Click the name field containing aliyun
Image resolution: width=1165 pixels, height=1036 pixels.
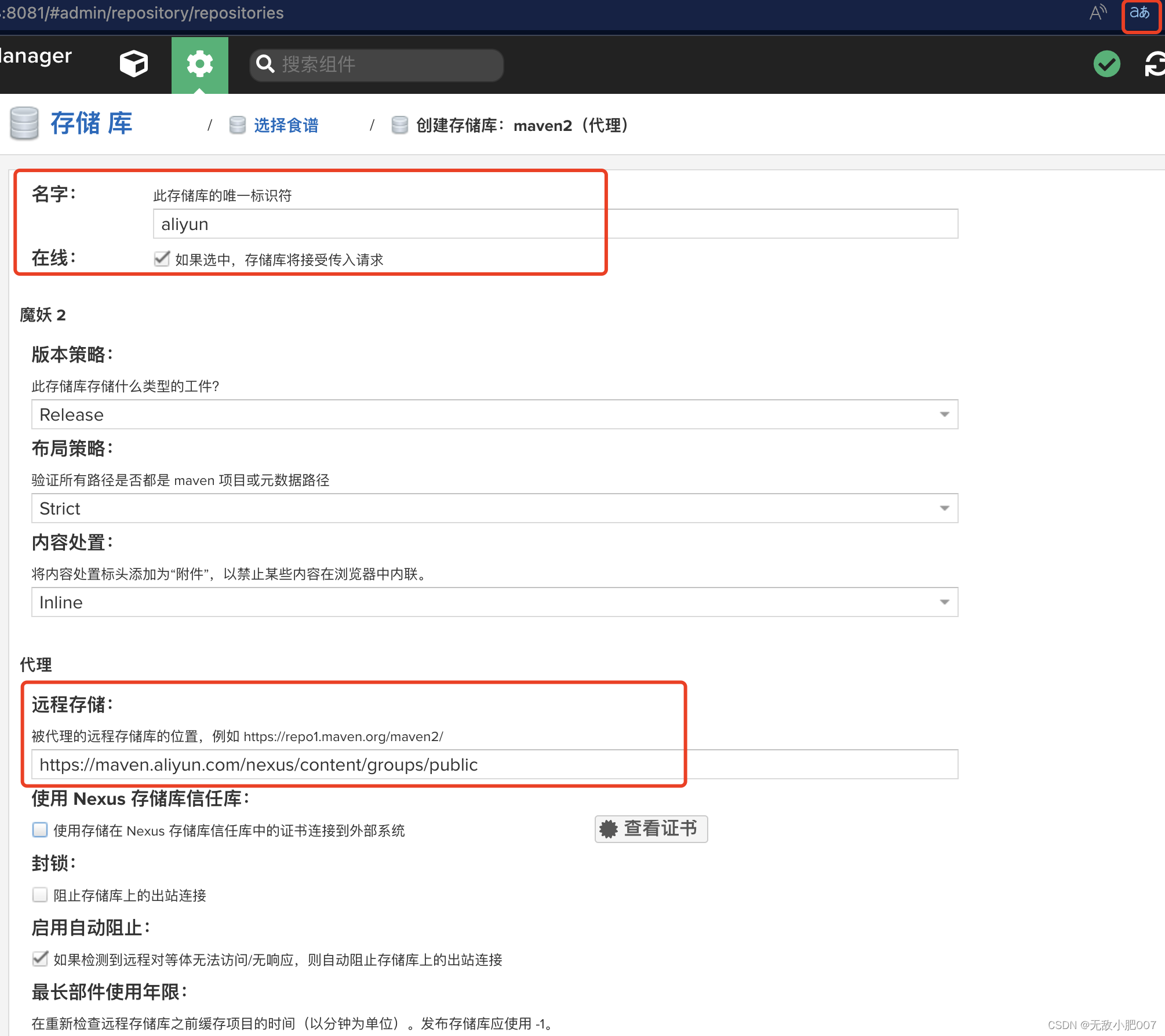(x=555, y=224)
